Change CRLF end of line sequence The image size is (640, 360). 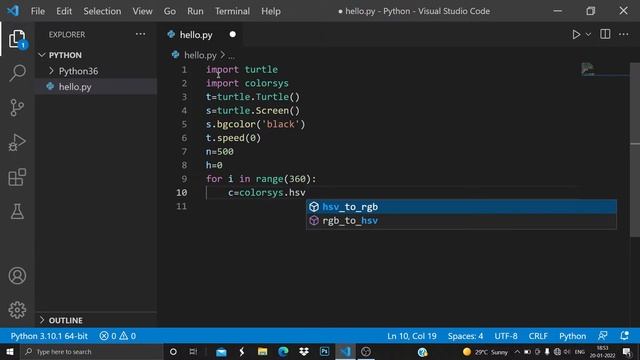(538, 336)
